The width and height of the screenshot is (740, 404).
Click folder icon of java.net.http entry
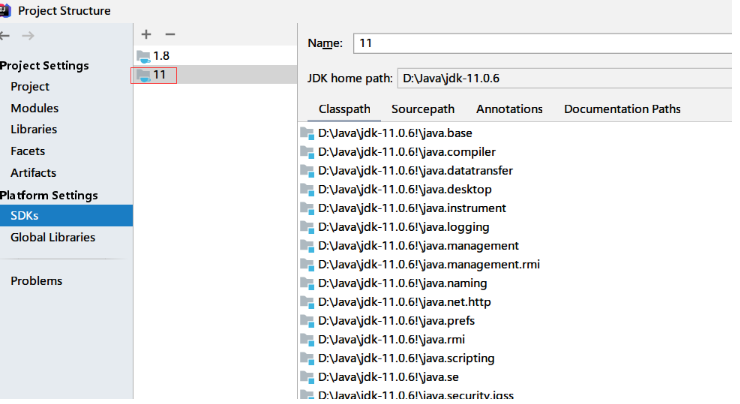tap(307, 303)
